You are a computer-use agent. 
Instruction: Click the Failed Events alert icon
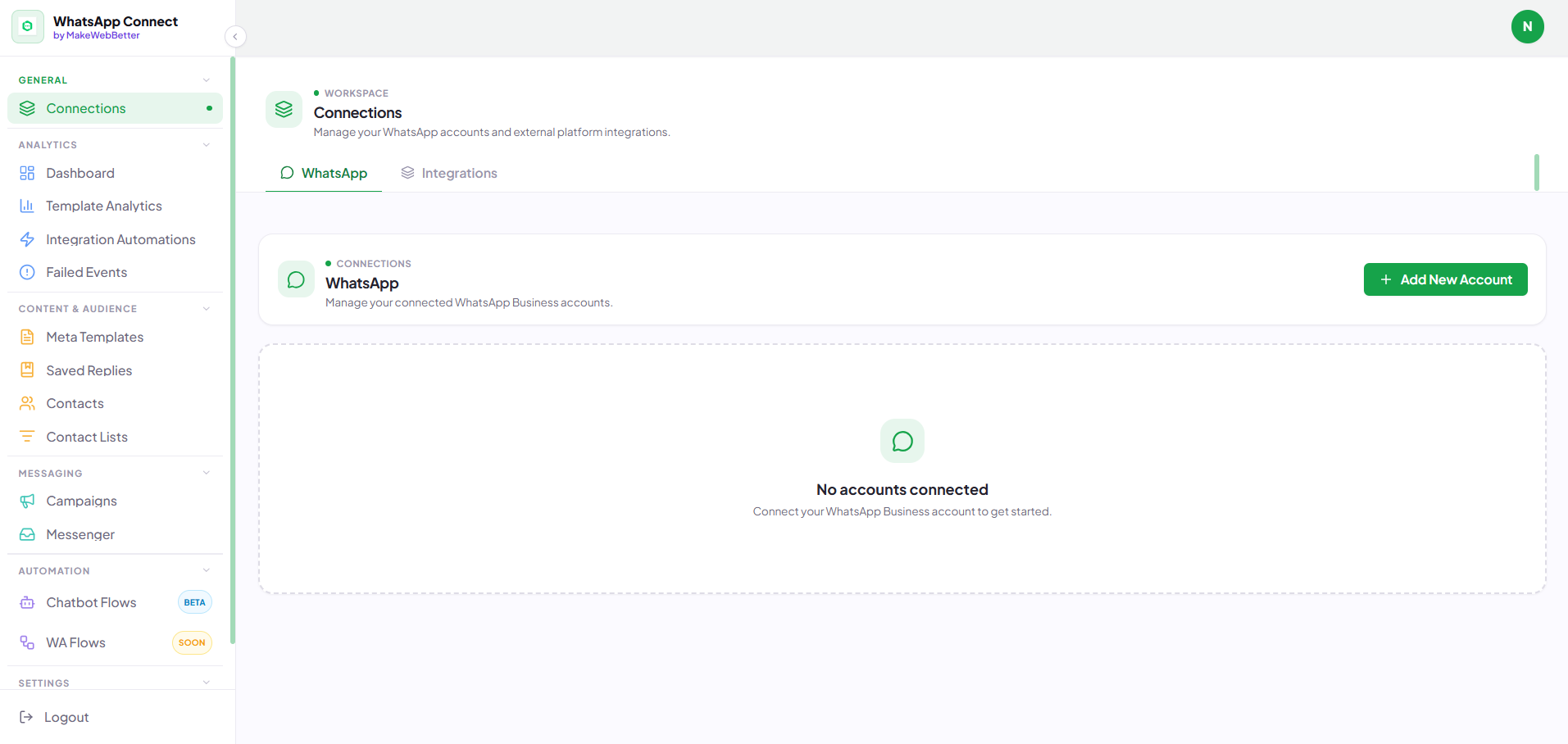[27, 272]
